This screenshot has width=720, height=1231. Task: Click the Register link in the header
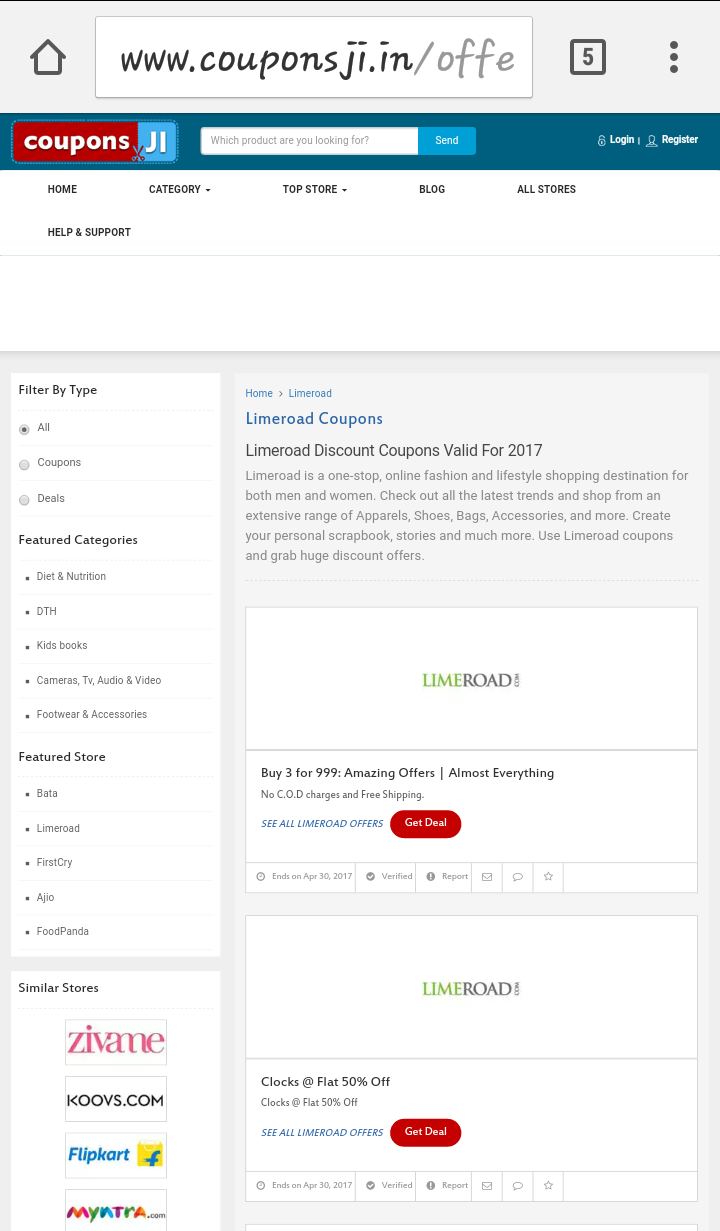(x=679, y=140)
